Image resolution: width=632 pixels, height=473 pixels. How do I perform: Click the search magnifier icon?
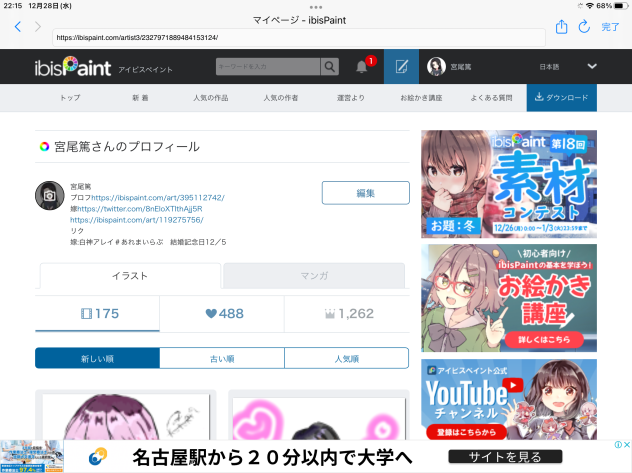click(x=330, y=66)
